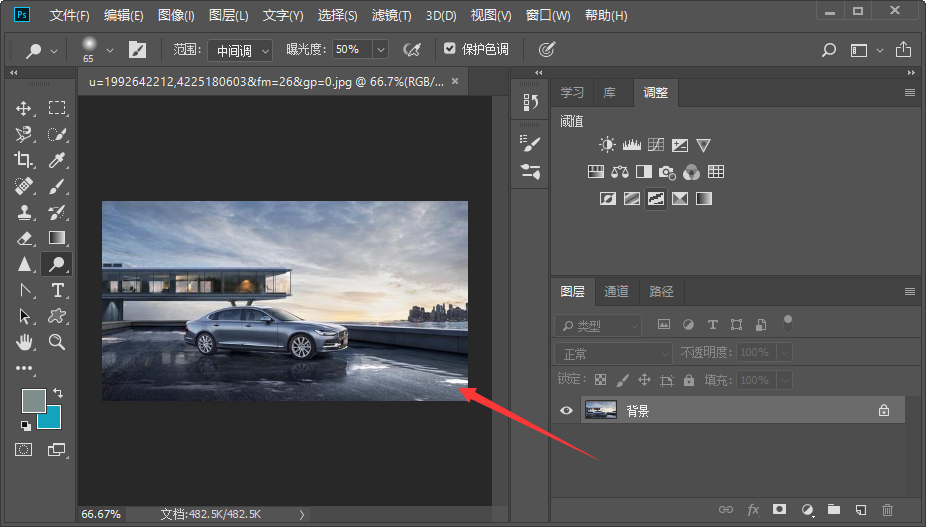Screen dimensions: 926x527
Task: Switch to the 路径 tab
Action: point(661,291)
